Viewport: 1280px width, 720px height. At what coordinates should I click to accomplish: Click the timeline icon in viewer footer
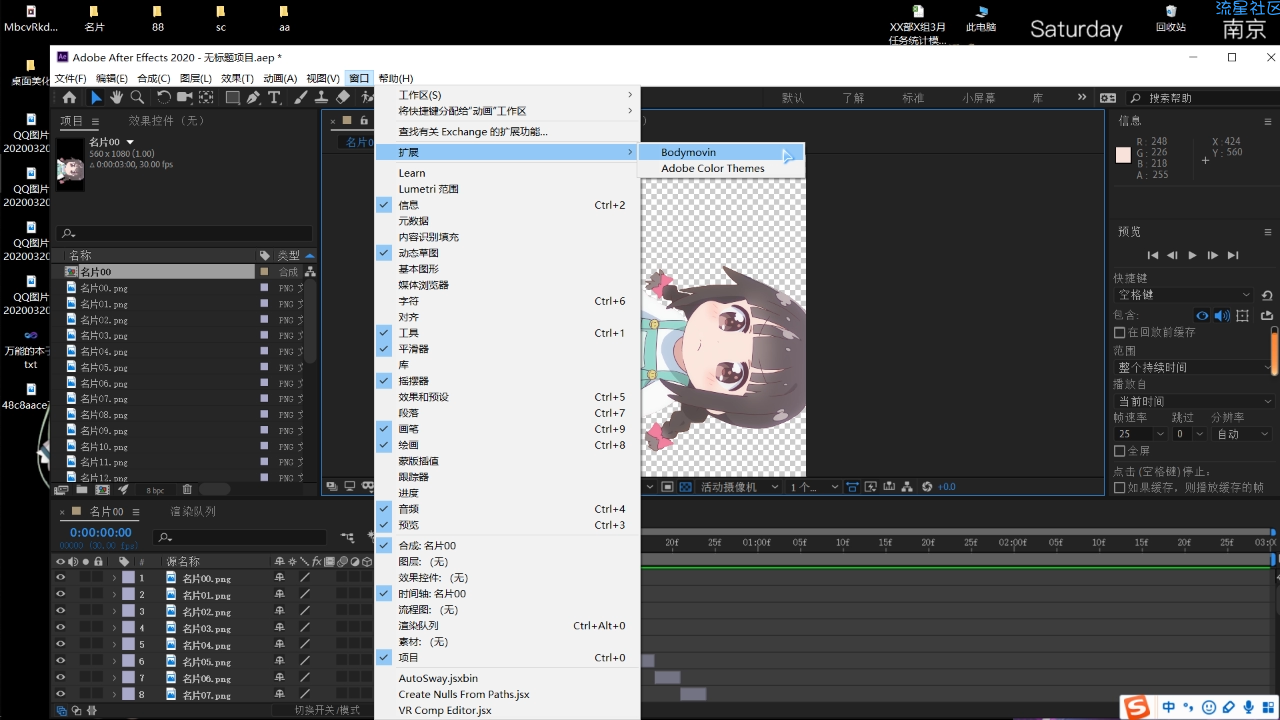tap(889, 487)
